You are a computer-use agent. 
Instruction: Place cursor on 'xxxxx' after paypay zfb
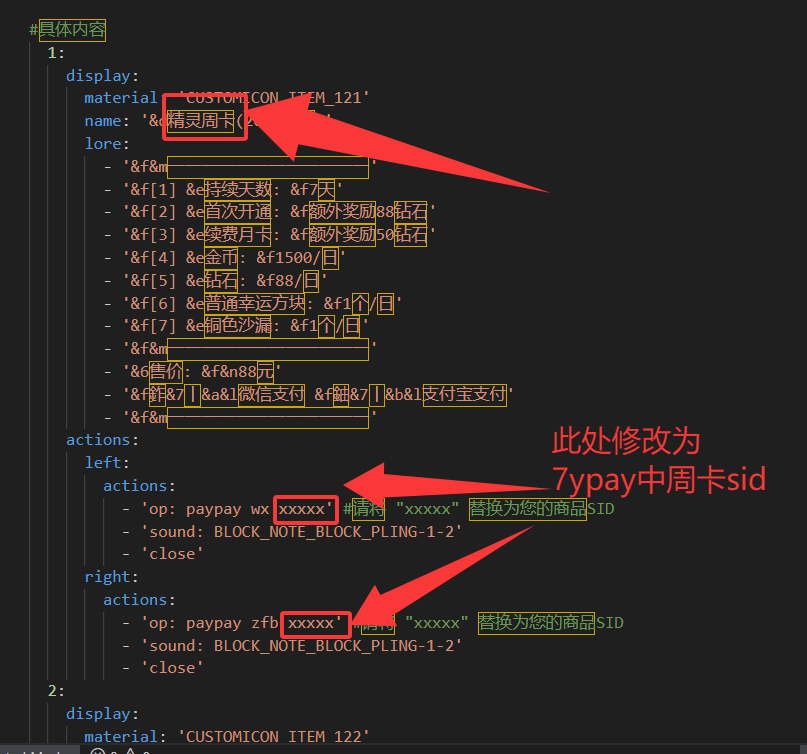[x=315, y=623]
